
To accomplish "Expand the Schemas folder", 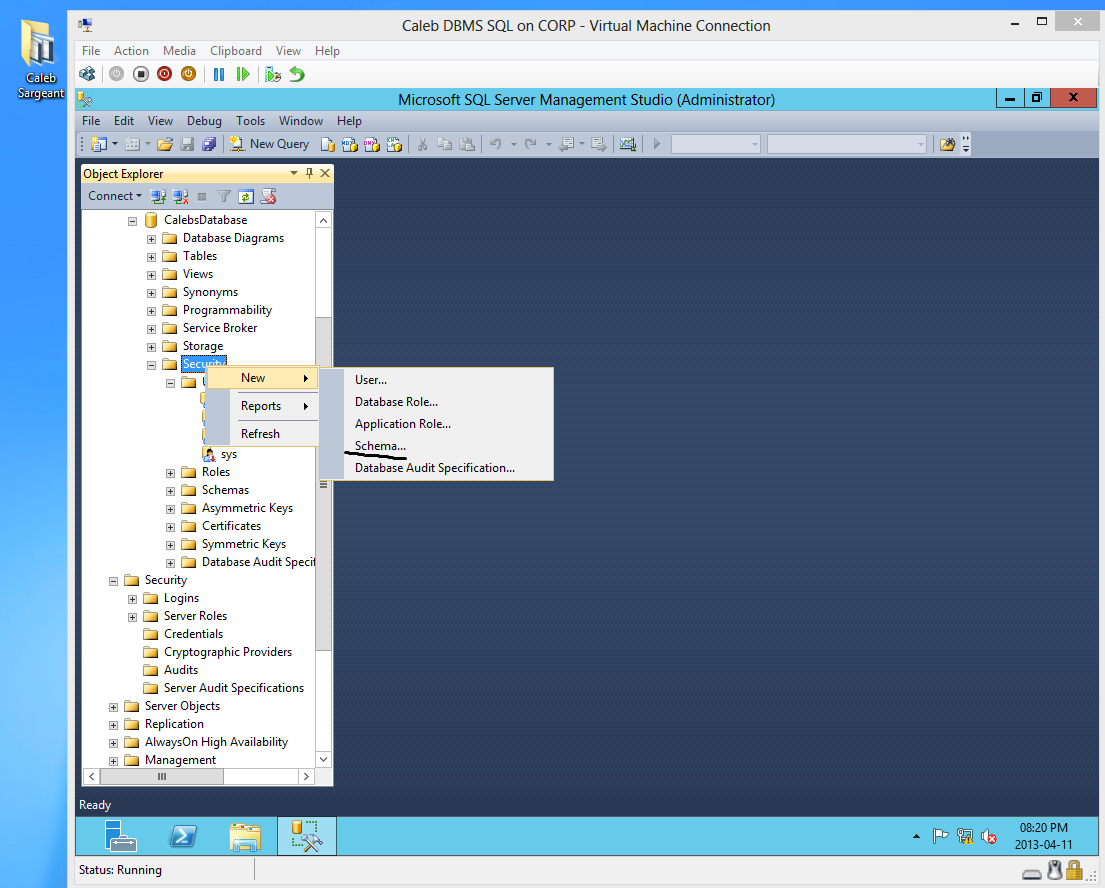I will click(x=171, y=491).
